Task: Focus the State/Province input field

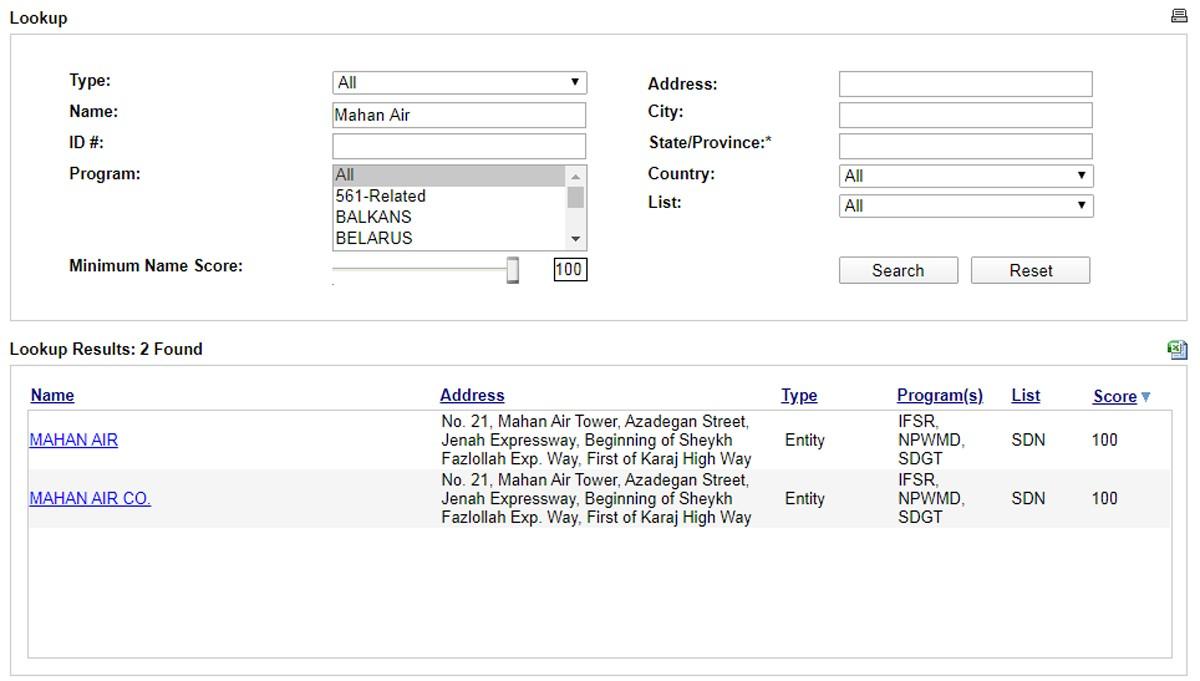Action: pos(966,146)
